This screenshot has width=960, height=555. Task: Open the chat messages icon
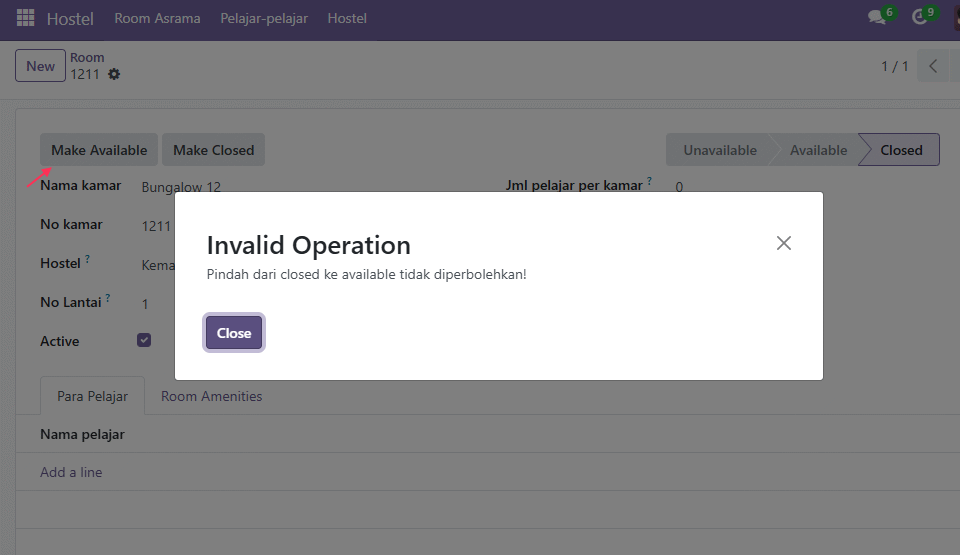click(877, 17)
